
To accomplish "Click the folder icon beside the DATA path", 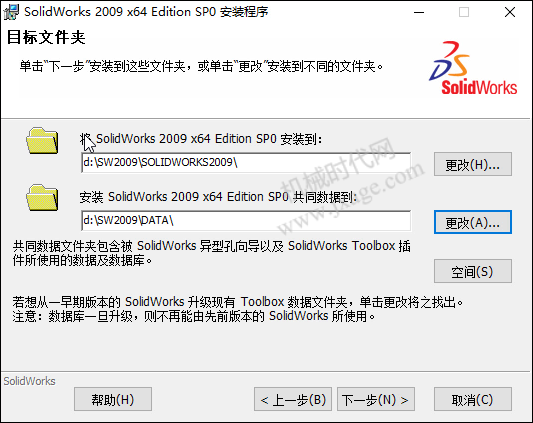I will tap(42, 198).
